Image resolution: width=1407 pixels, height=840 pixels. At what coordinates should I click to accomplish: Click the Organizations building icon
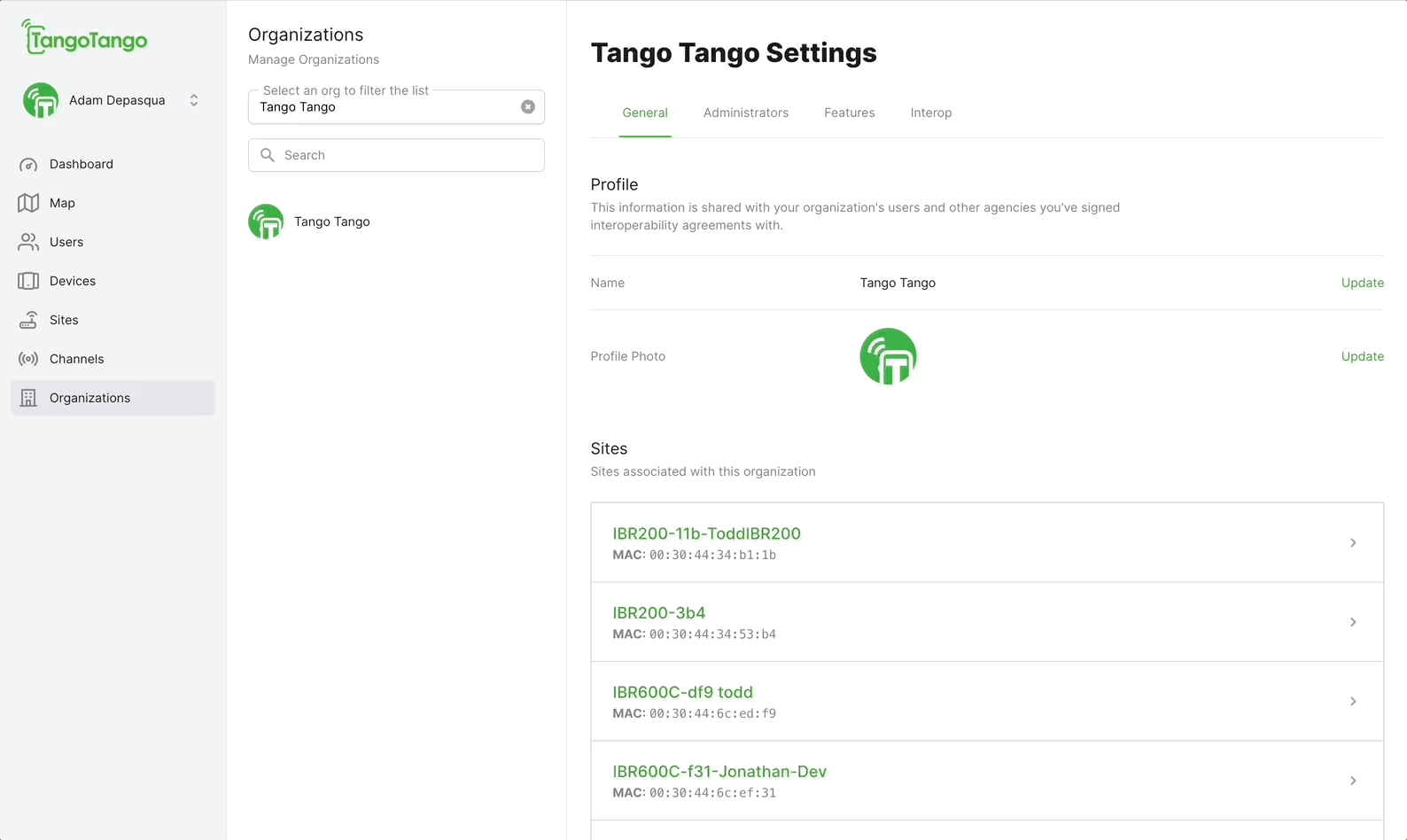click(28, 398)
